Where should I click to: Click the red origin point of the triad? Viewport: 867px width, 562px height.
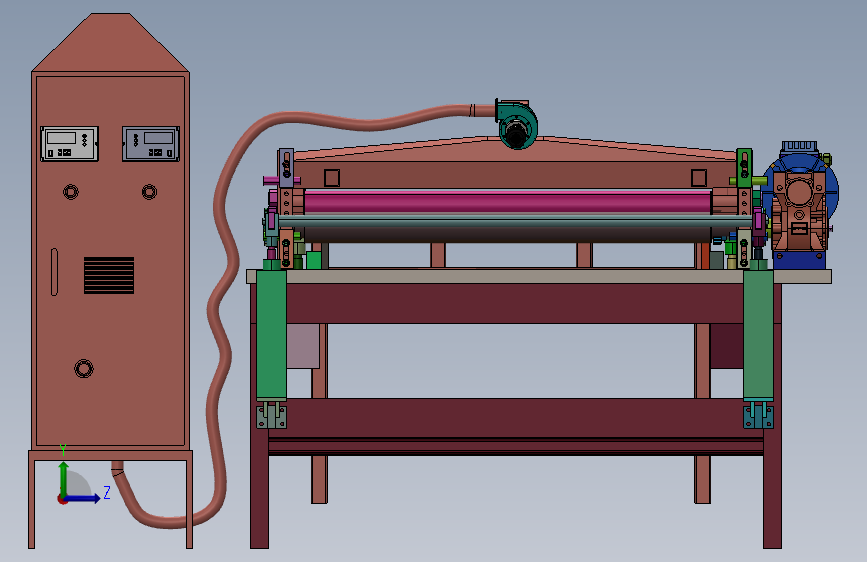[62, 499]
